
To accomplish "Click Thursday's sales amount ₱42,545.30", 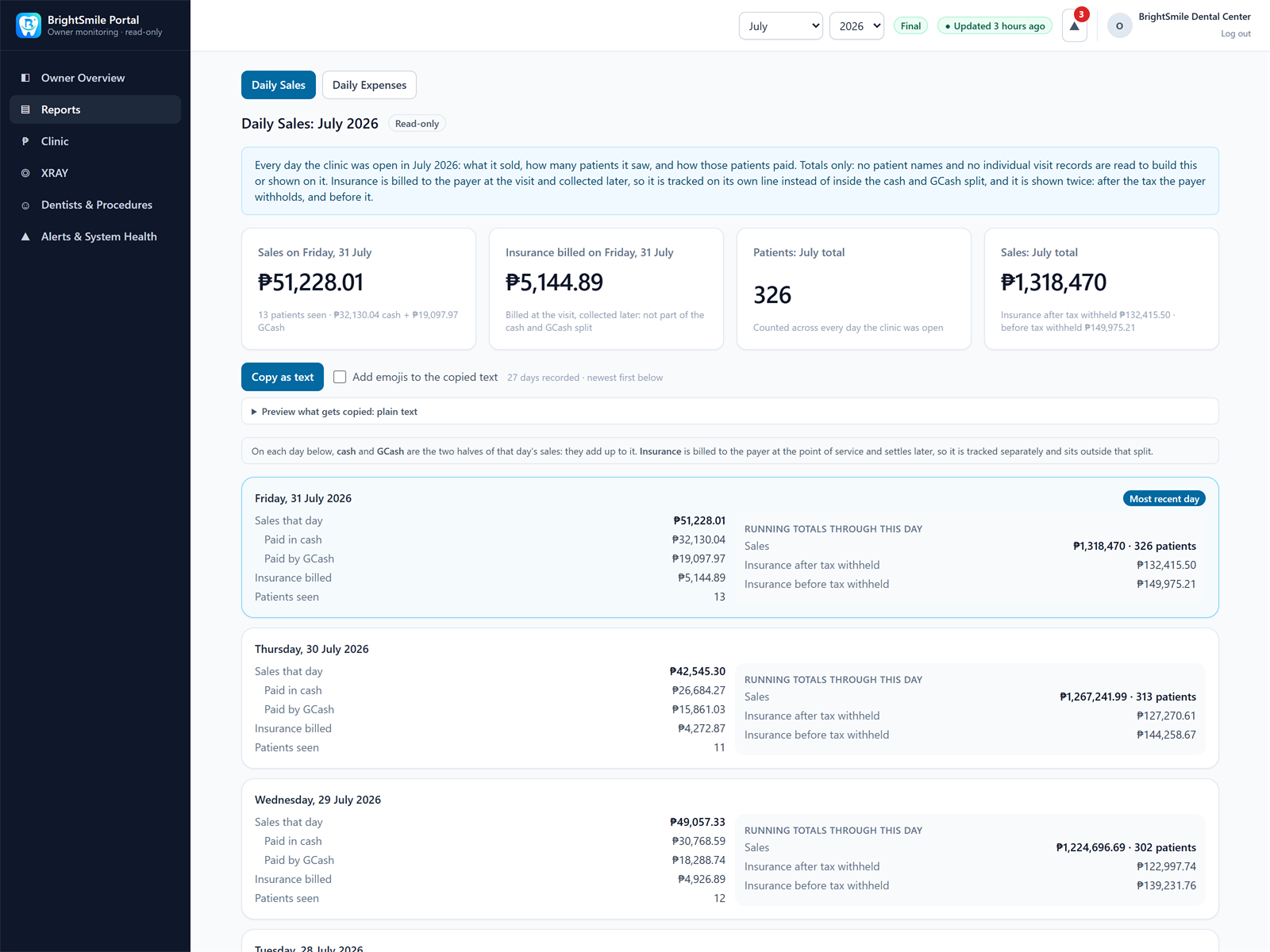I will coord(697,671).
